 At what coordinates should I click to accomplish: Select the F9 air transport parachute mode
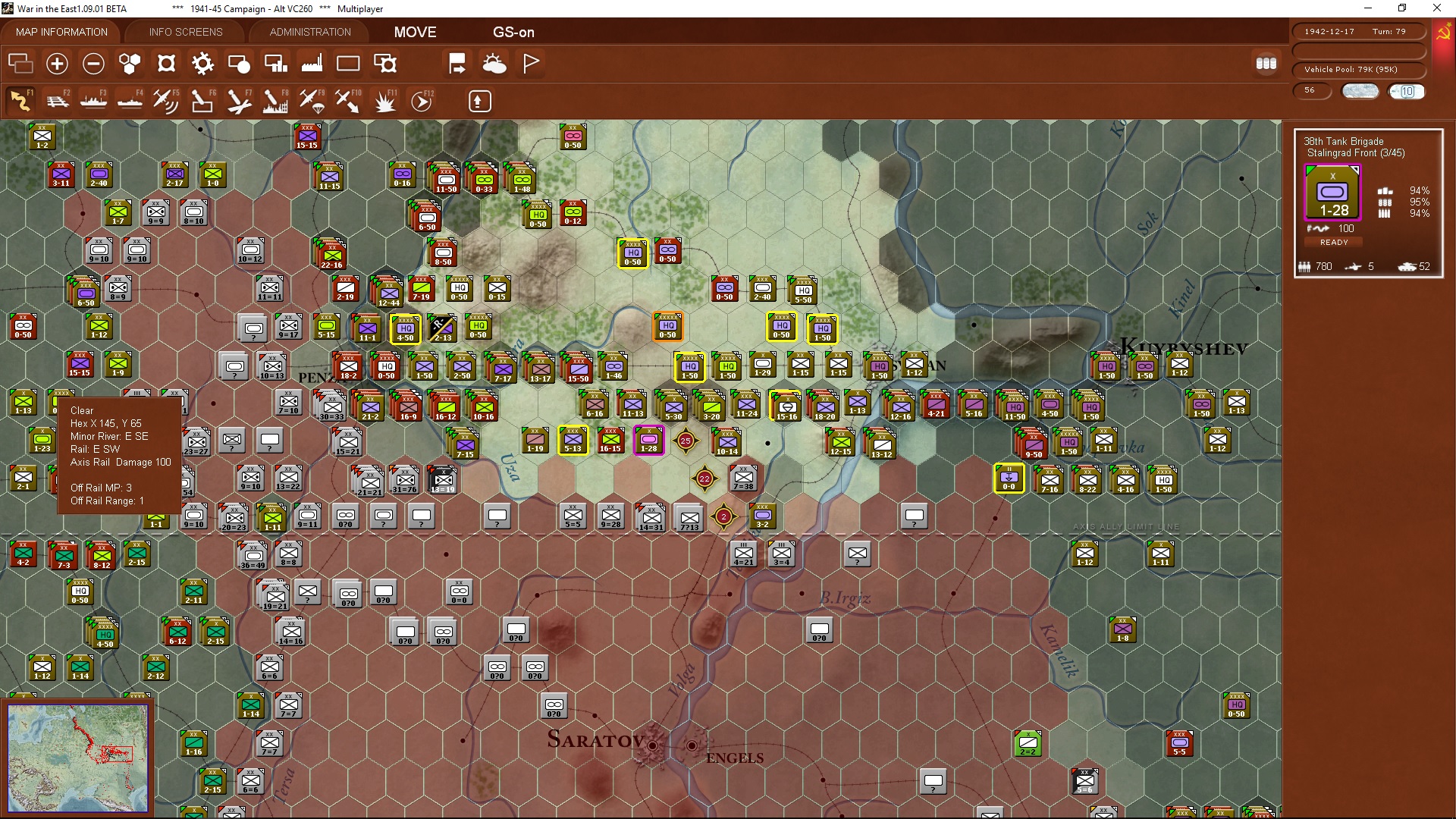coord(312,101)
